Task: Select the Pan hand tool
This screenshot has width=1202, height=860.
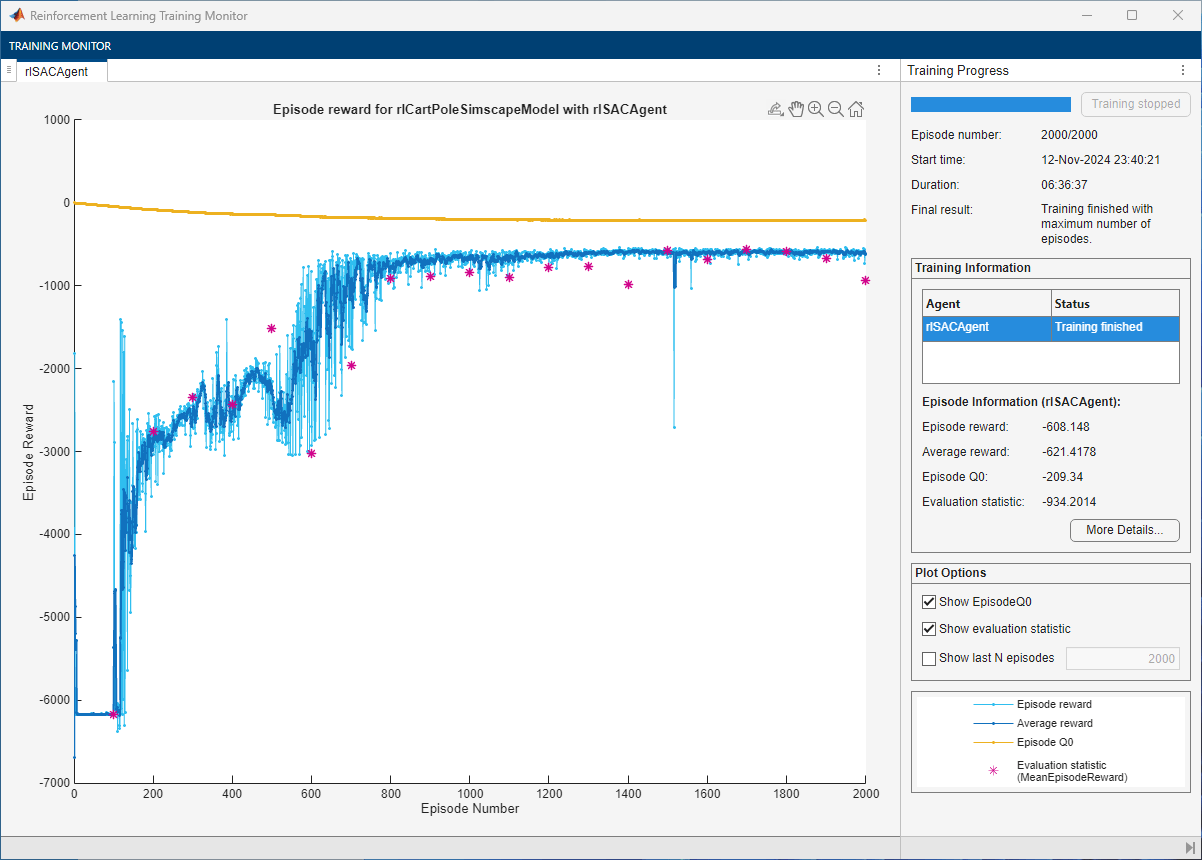Action: pyautogui.click(x=796, y=110)
